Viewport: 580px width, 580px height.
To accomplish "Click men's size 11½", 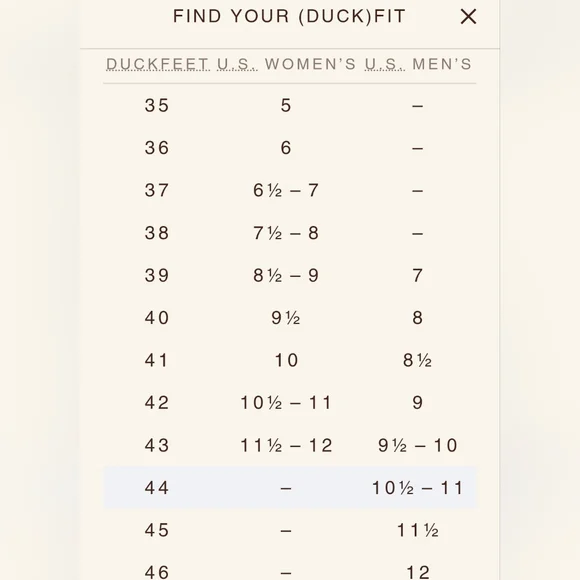I will [418, 530].
